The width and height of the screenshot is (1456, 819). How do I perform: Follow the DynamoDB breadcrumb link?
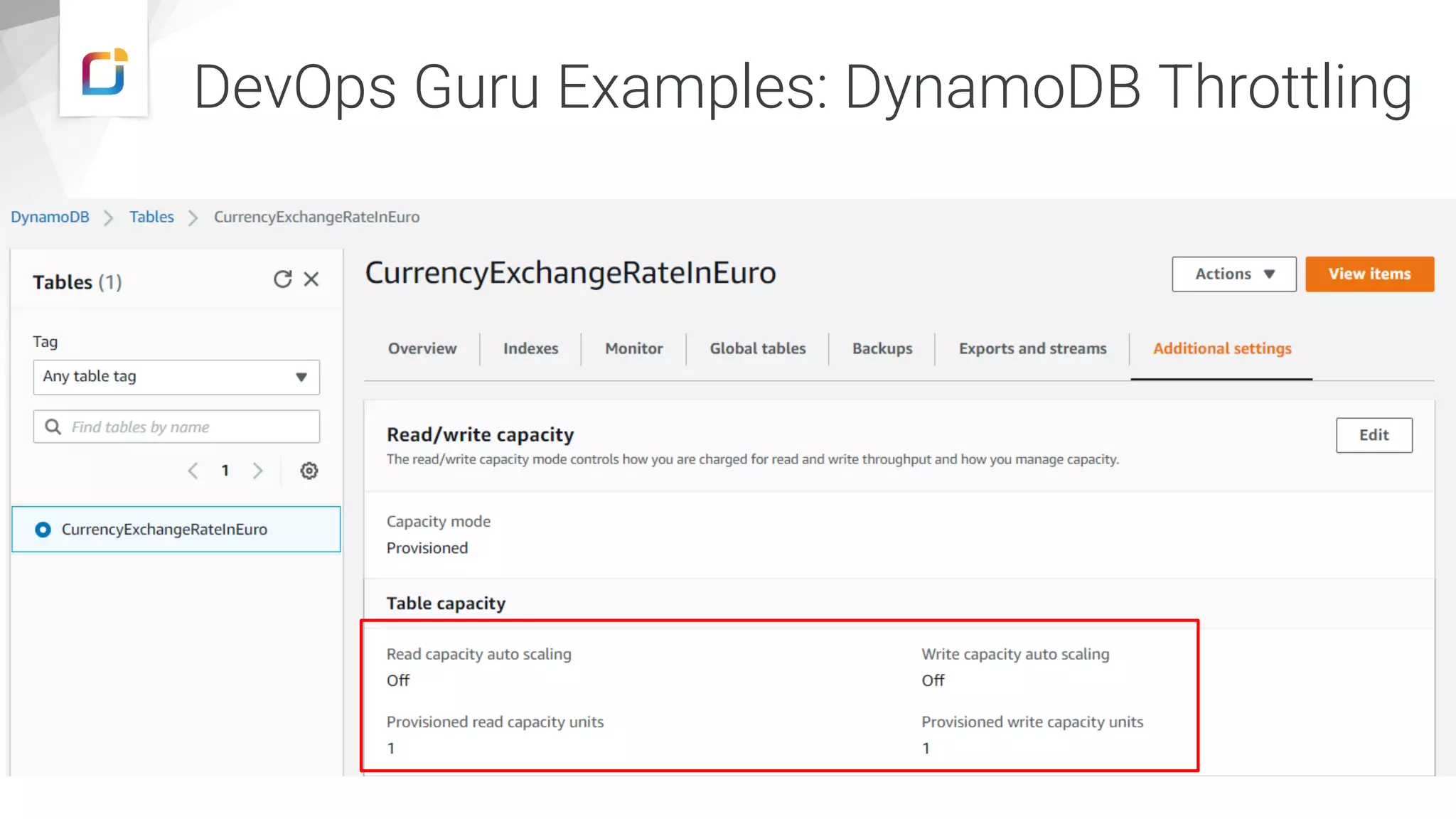(x=50, y=217)
